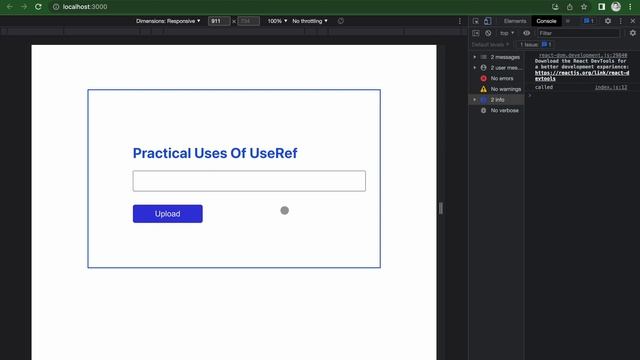Click the browser back arrow

[x=9, y=7]
